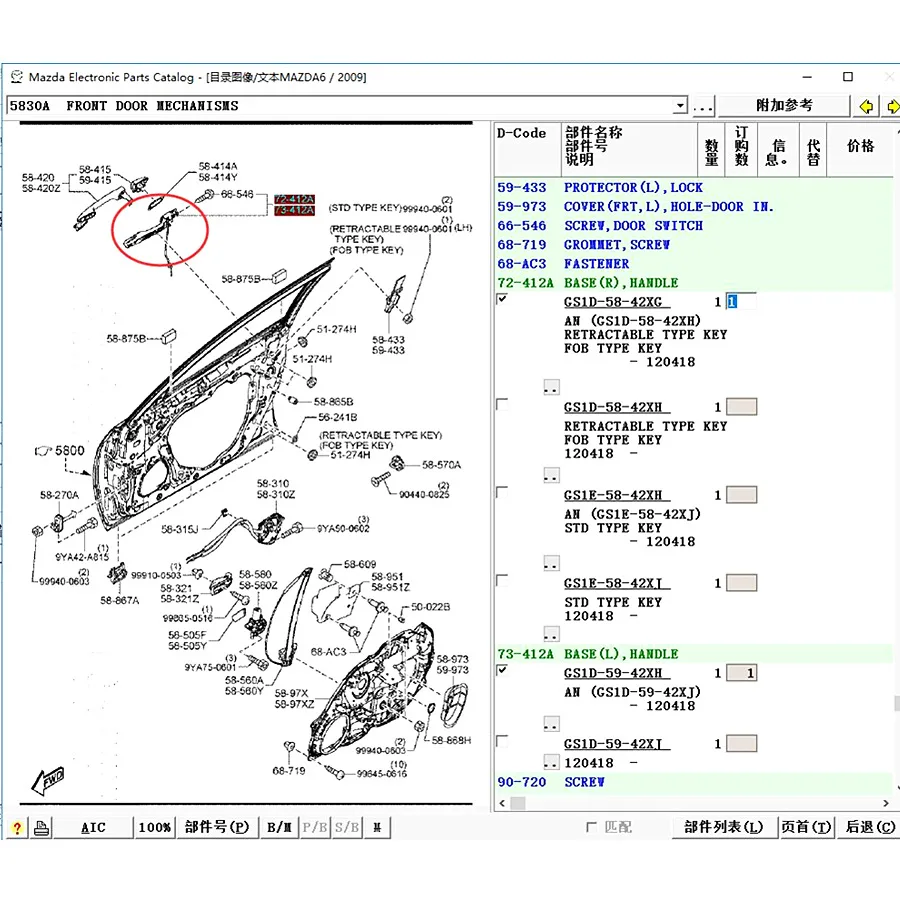Click the FWD direction arrow in the diagram
The width and height of the screenshot is (900, 900).
click(48, 781)
